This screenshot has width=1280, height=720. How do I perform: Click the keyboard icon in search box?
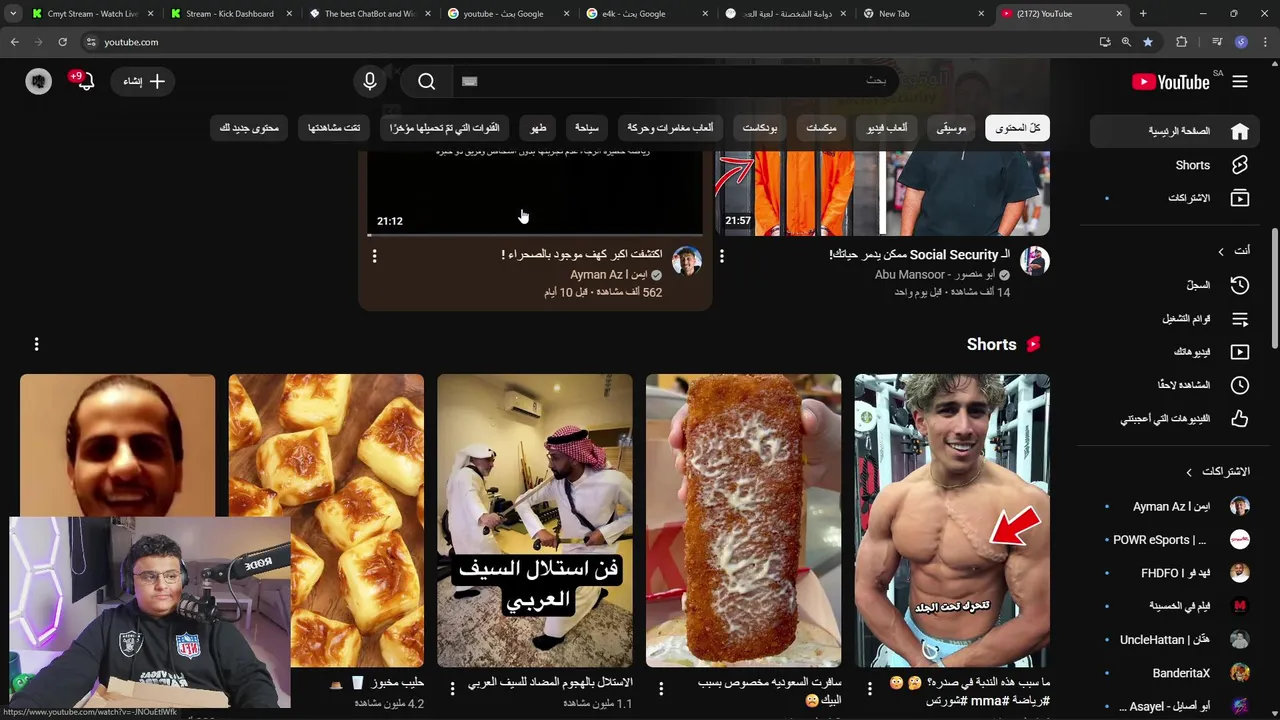point(470,82)
